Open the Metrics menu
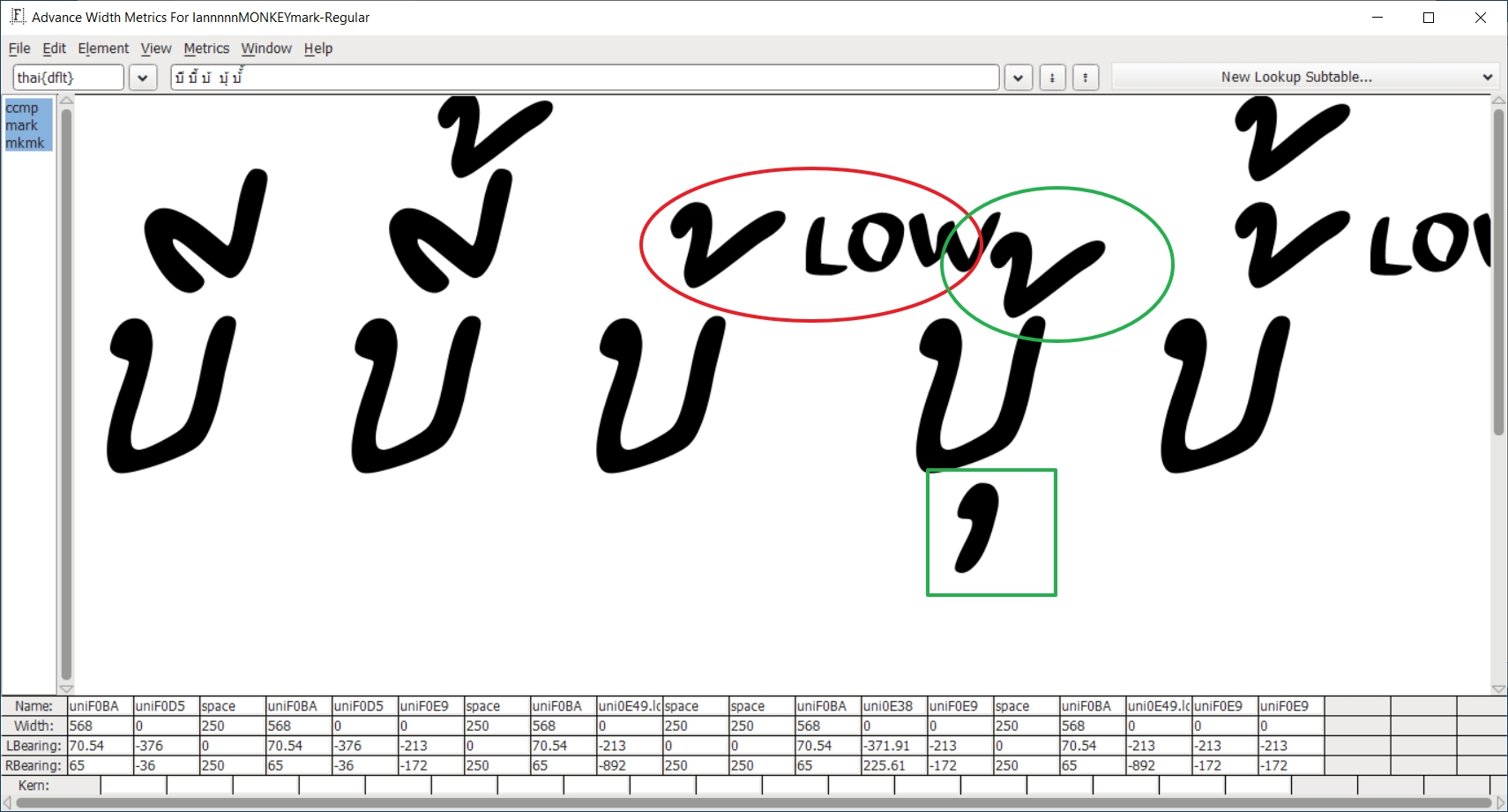Viewport: 1508px width, 812px height. pyautogui.click(x=206, y=48)
